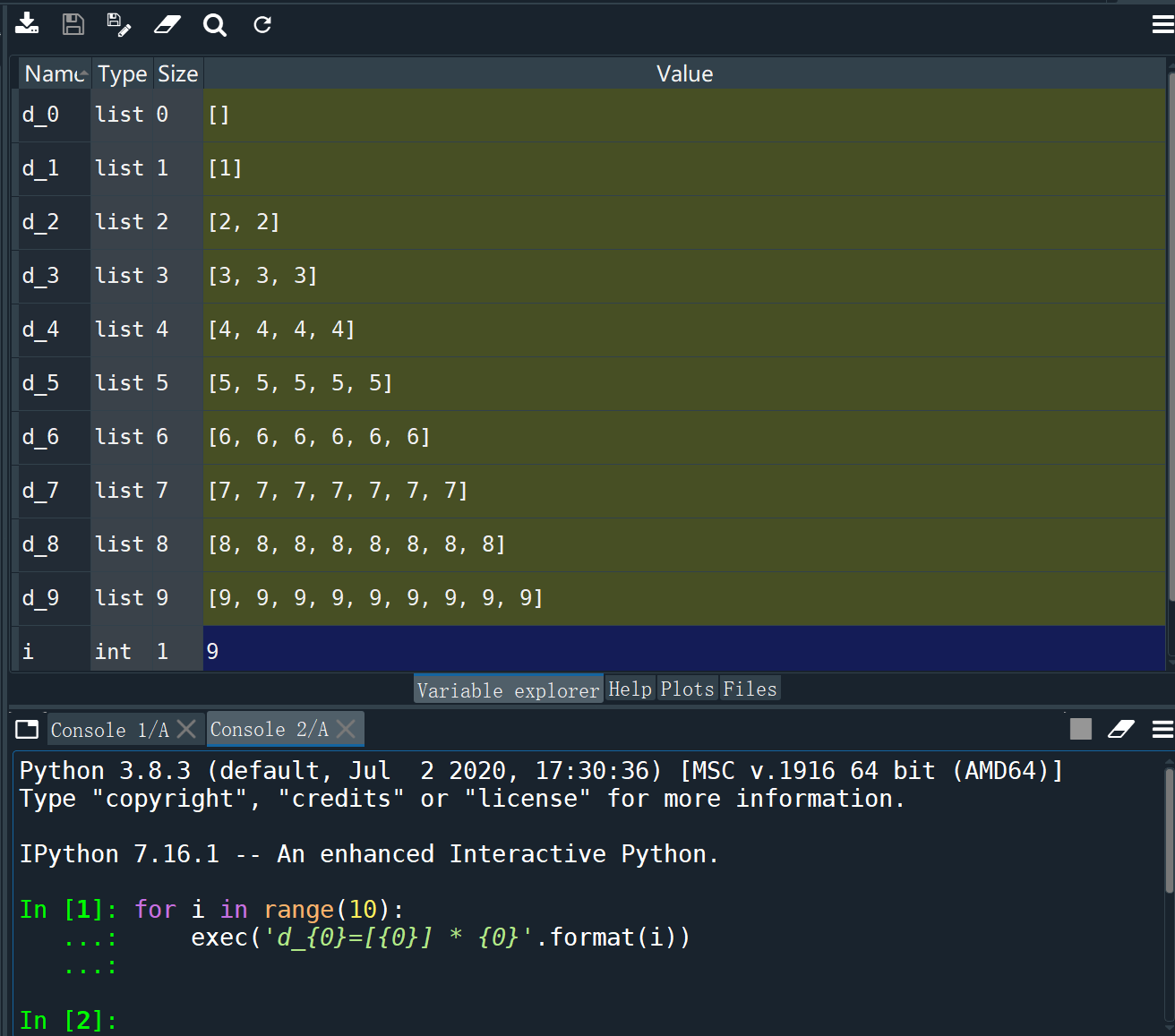Open the console browse tabs icon
The width and height of the screenshot is (1175, 1036).
point(27,729)
